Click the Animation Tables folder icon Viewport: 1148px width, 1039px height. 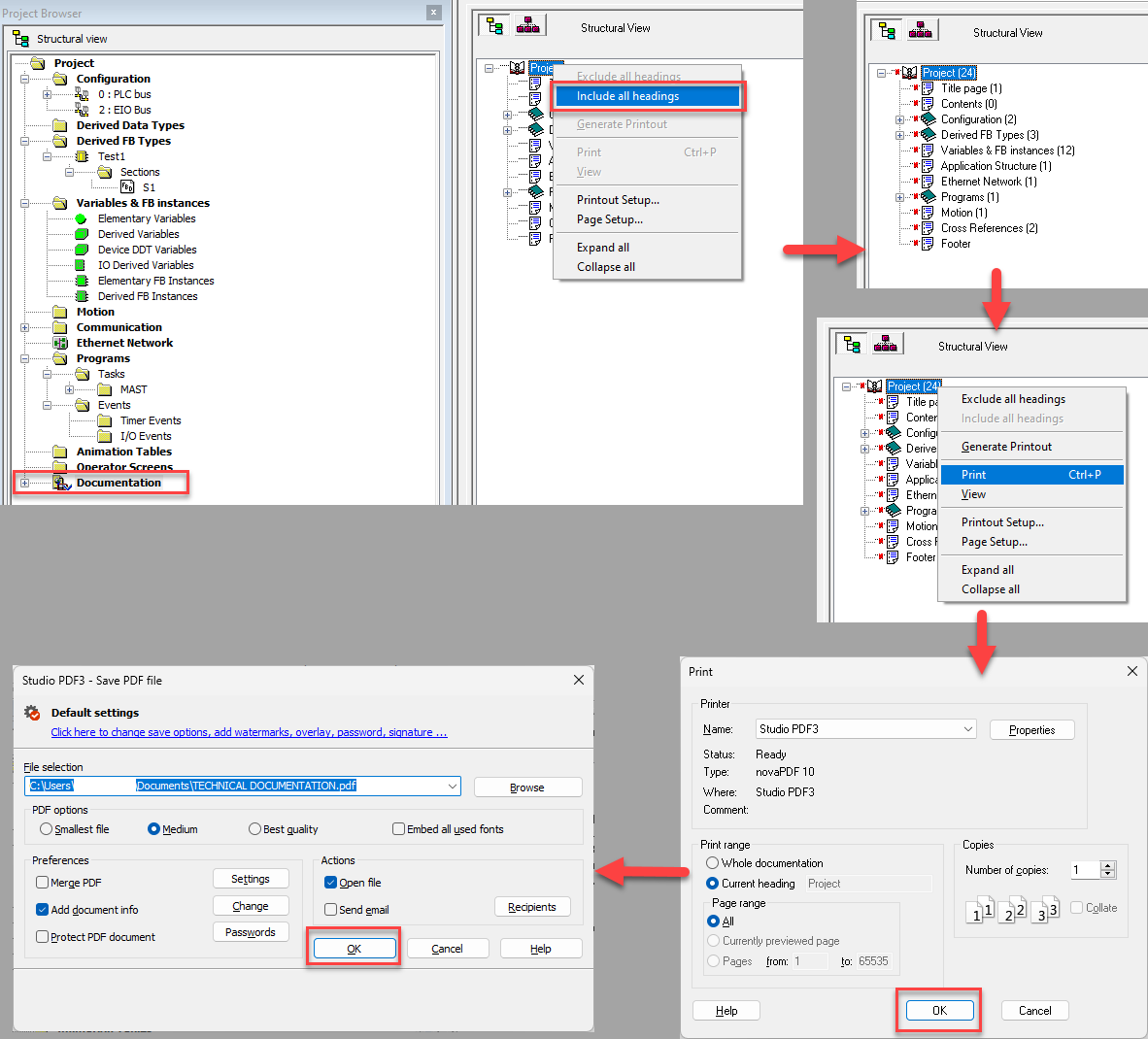[61, 452]
